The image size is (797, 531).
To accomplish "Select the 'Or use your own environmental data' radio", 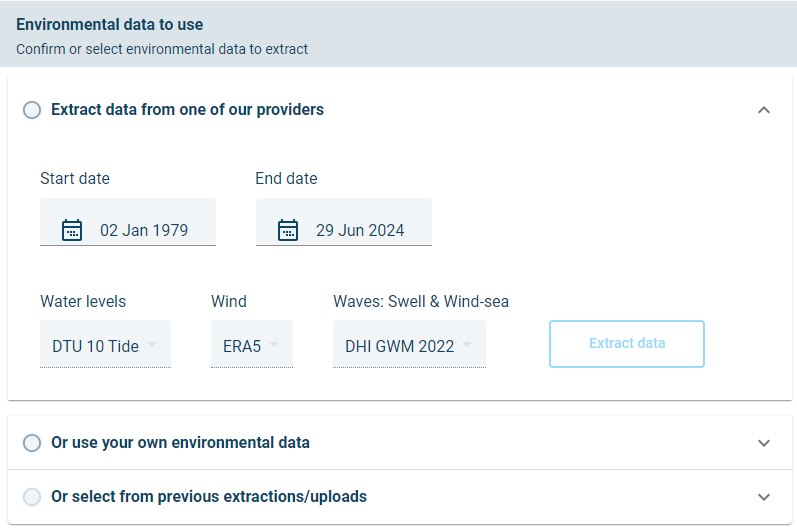I will pos(32,443).
